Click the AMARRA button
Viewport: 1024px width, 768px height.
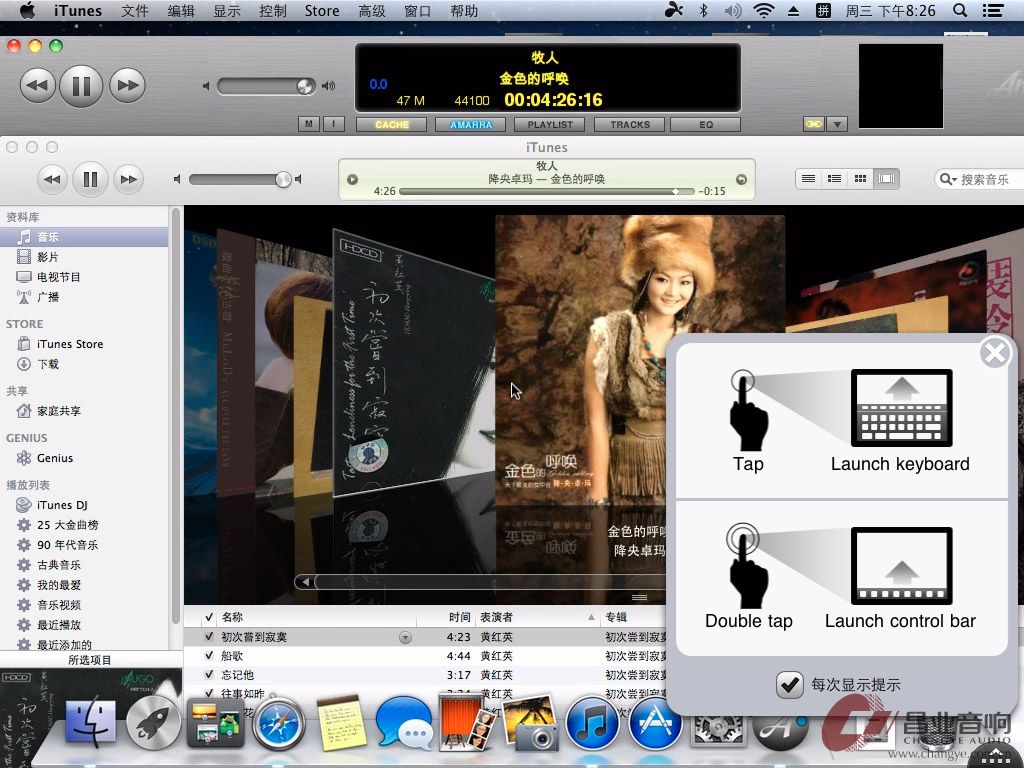(x=471, y=124)
